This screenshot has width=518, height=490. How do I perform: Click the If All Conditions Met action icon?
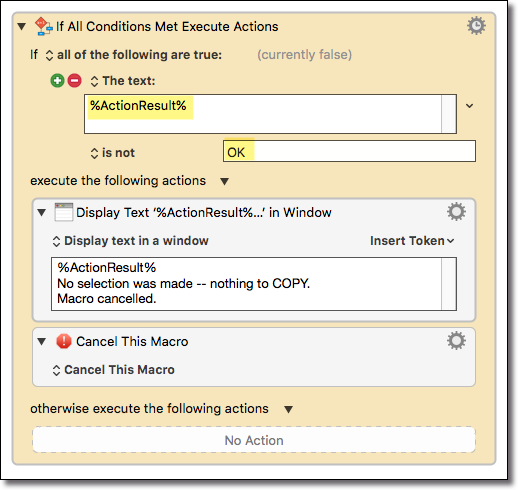[44, 26]
